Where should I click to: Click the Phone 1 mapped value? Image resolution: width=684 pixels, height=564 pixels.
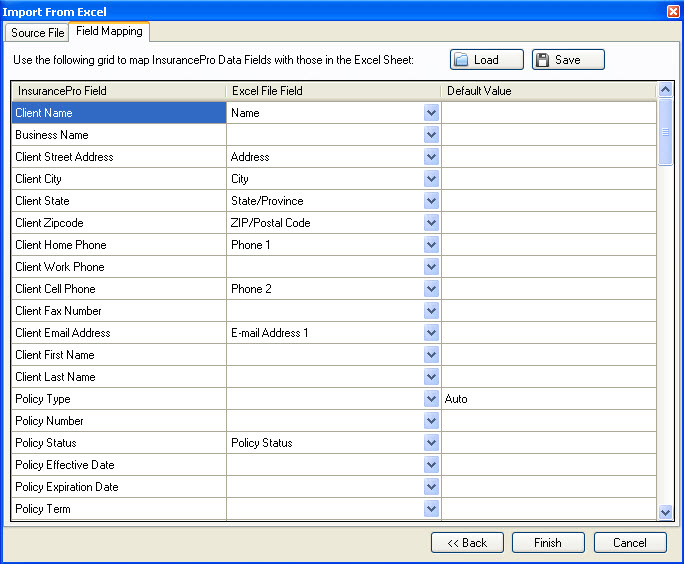pos(251,245)
